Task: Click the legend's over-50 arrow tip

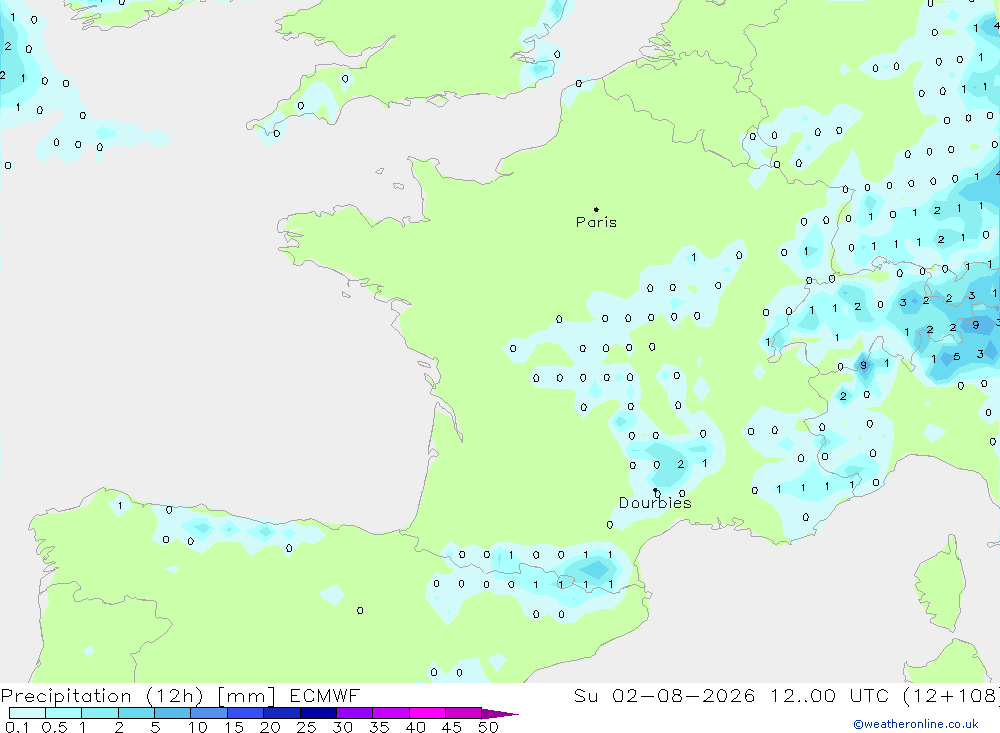Action: (x=500, y=714)
